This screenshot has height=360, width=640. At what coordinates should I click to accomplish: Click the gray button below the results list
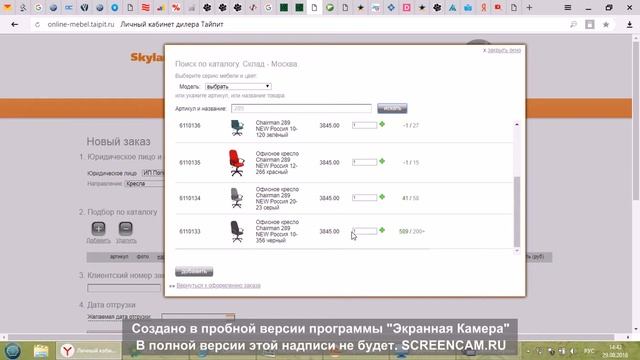tap(194, 271)
